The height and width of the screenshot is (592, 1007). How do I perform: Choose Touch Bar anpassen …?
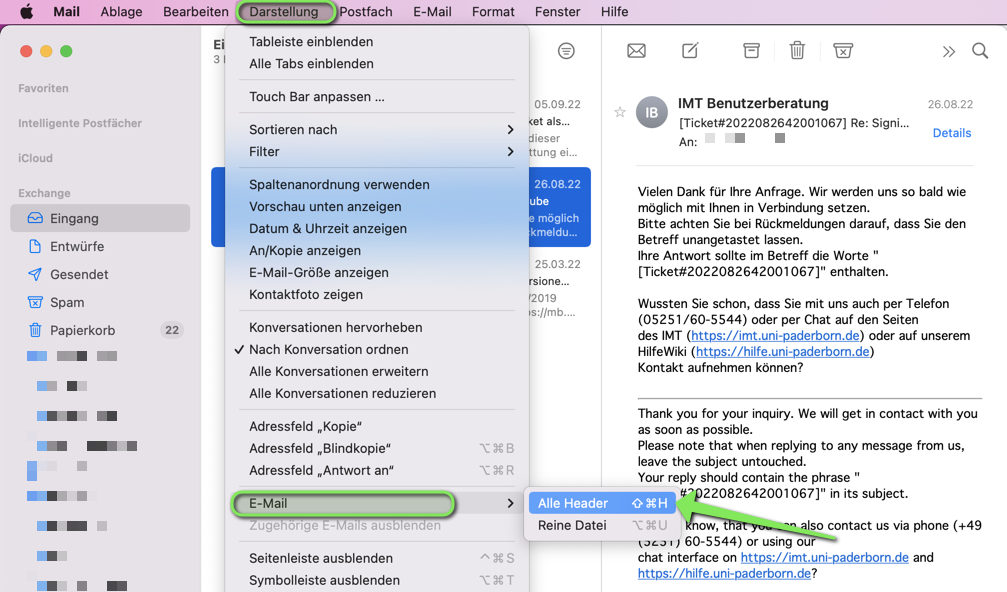[377, 97]
